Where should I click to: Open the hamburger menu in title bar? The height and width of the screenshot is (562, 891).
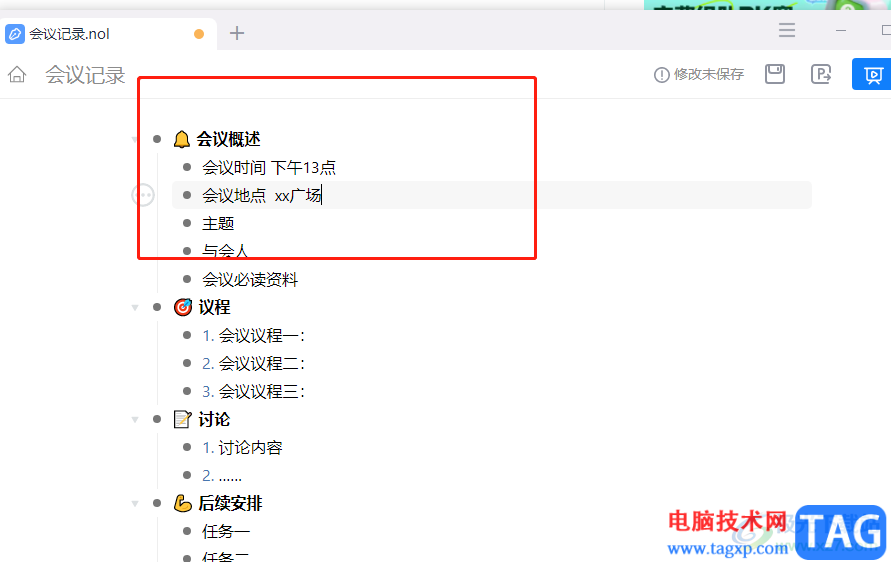click(787, 30)
